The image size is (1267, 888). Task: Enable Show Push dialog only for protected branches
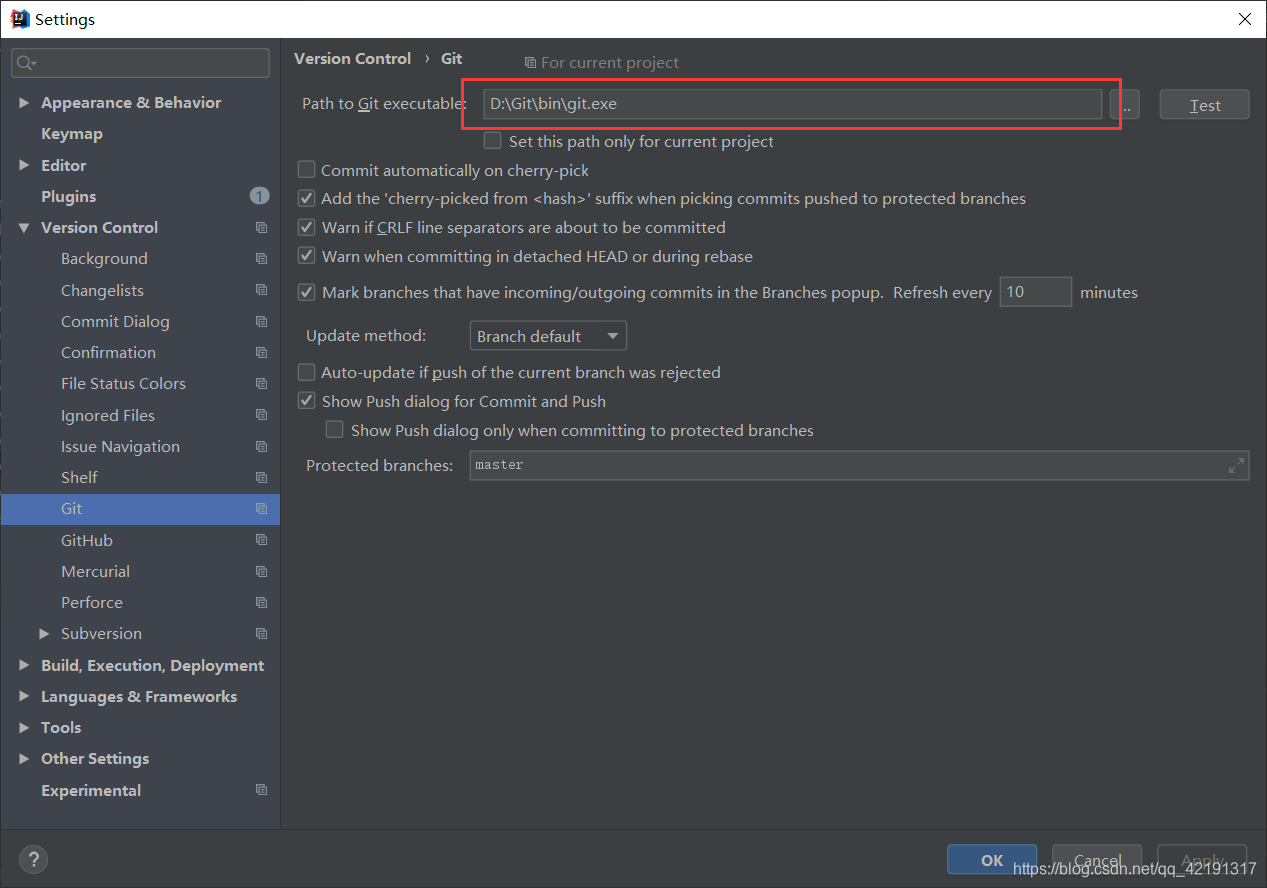335,430
